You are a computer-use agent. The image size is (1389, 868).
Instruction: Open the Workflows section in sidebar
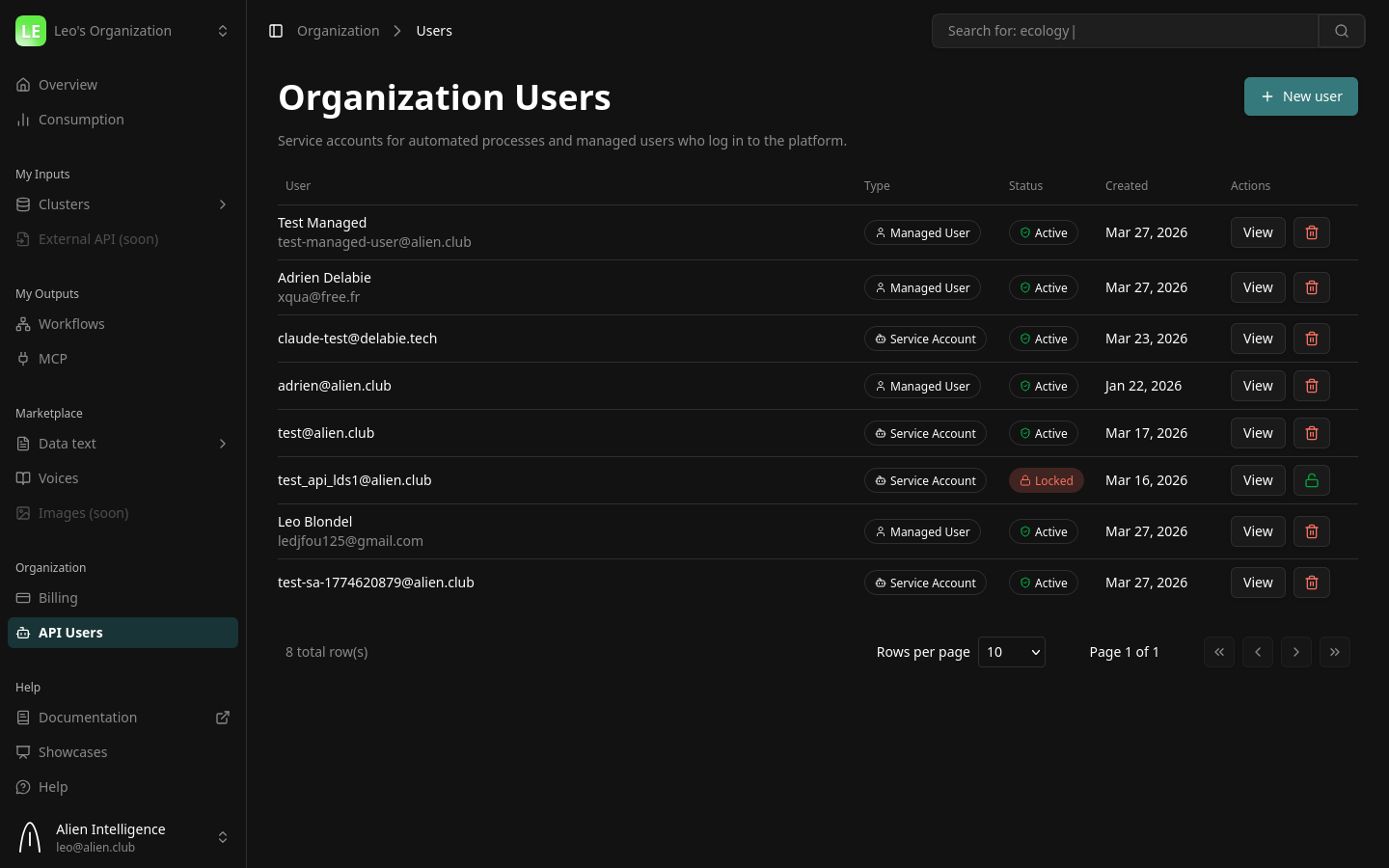pyautogui.click(x=70, y=323)
